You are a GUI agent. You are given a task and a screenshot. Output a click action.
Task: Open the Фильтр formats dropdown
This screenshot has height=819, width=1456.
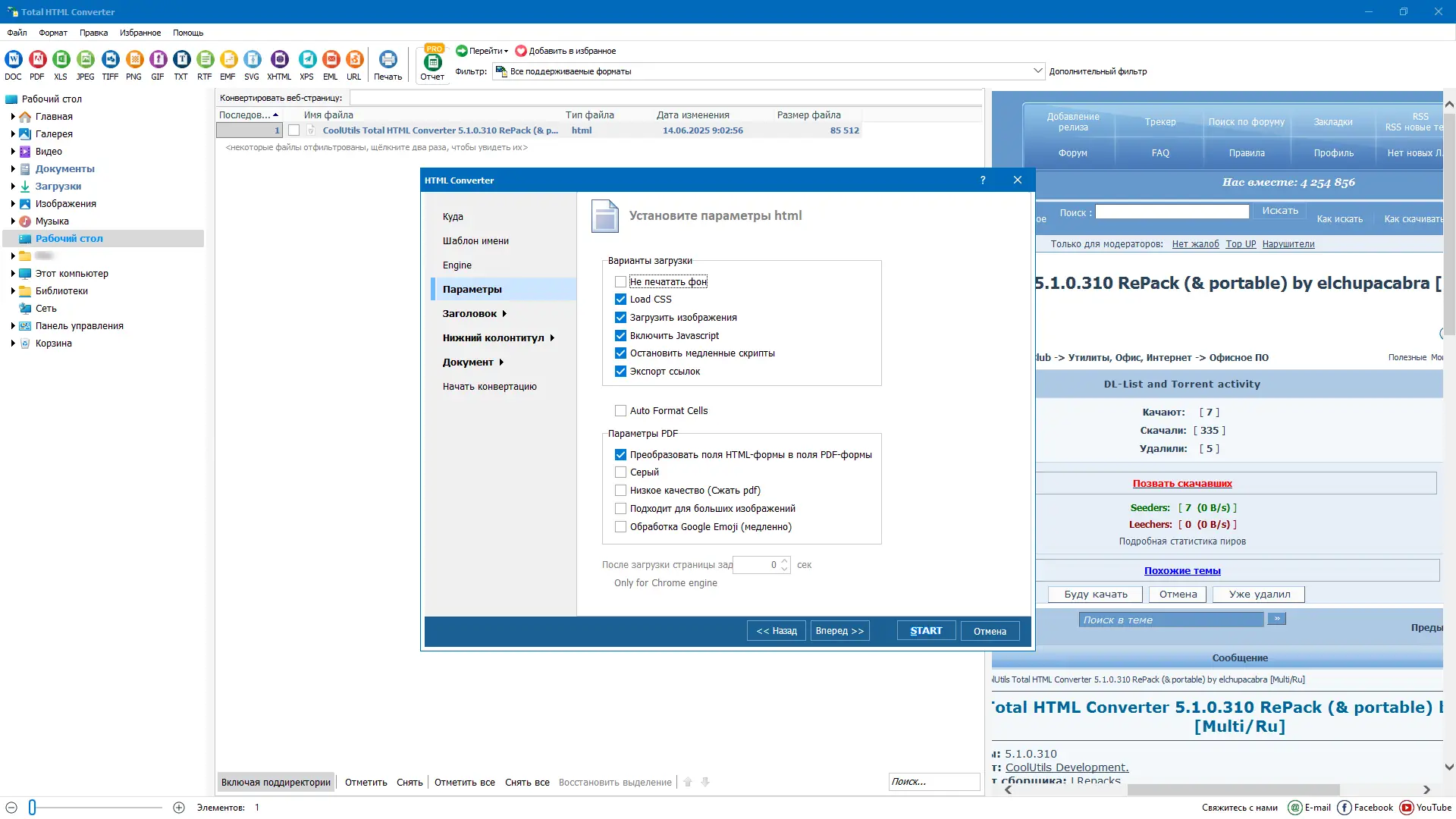pyautogui.click(x=1037, y=71)
